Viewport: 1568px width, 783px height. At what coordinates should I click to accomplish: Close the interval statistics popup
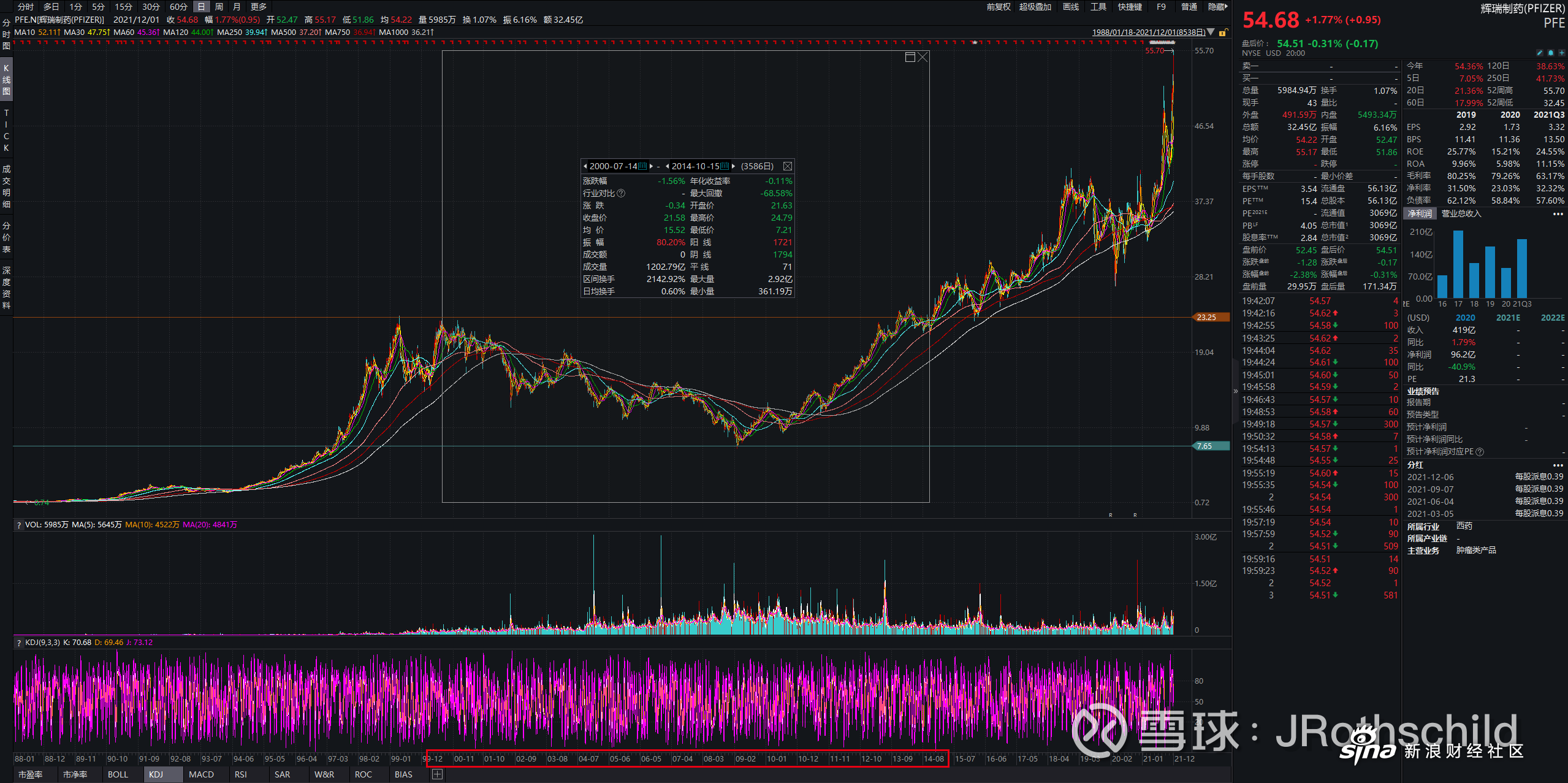coord(788,166)
